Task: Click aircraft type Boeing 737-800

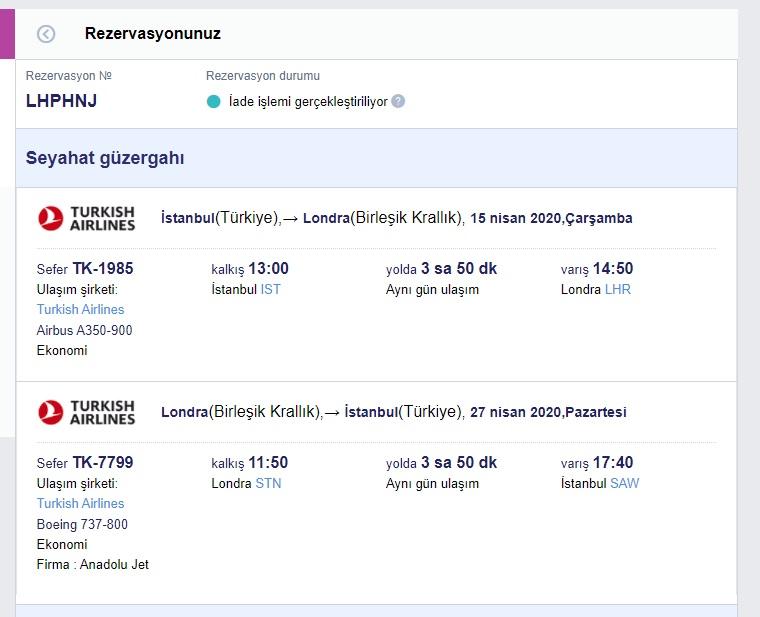Action: click(82, 524)
